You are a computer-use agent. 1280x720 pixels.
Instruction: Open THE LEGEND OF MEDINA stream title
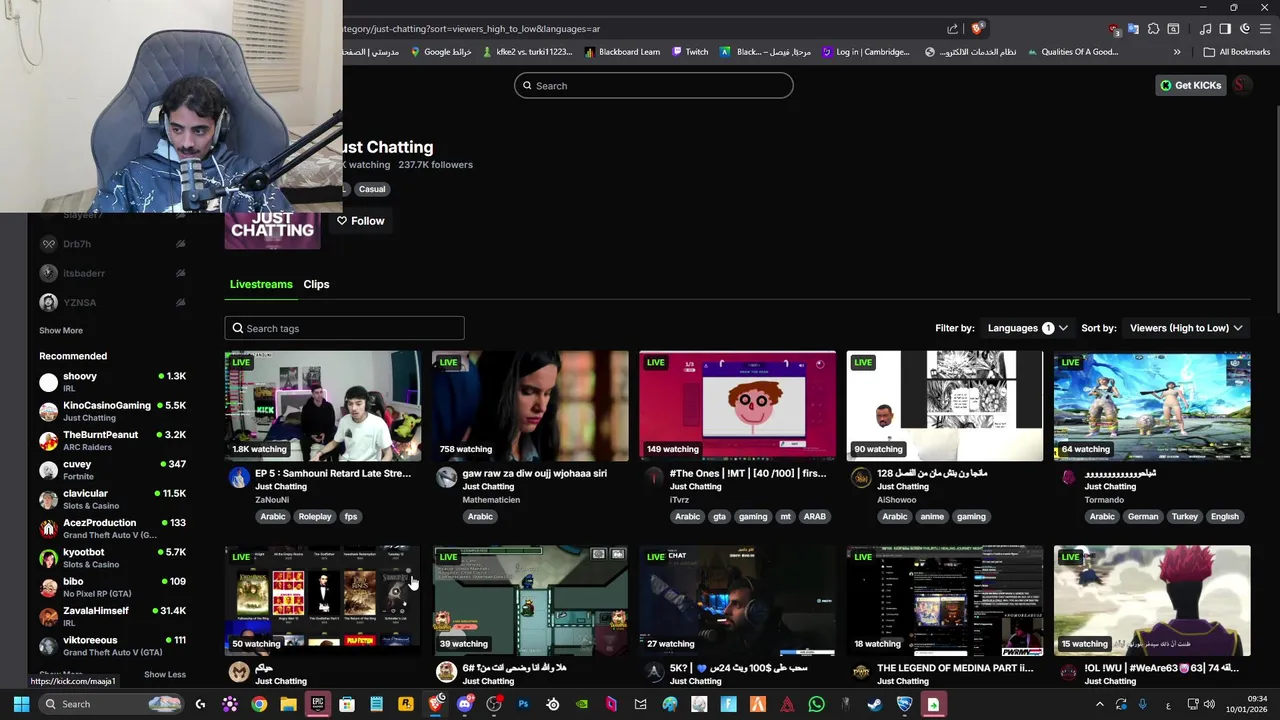[955, 668]
